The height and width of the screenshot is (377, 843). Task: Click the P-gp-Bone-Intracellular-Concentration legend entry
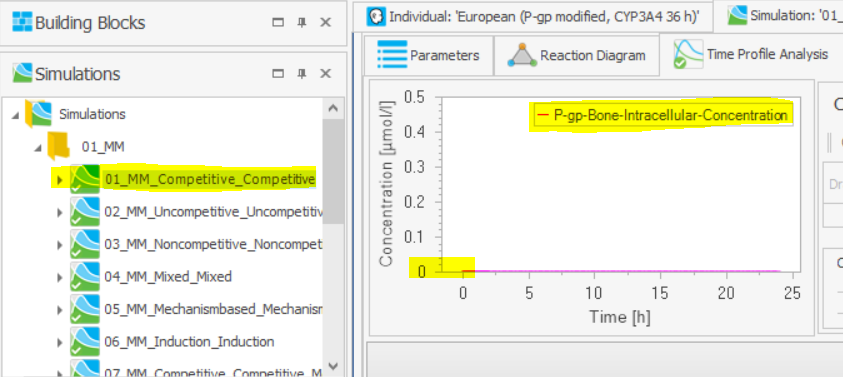[x=662, y=115]
